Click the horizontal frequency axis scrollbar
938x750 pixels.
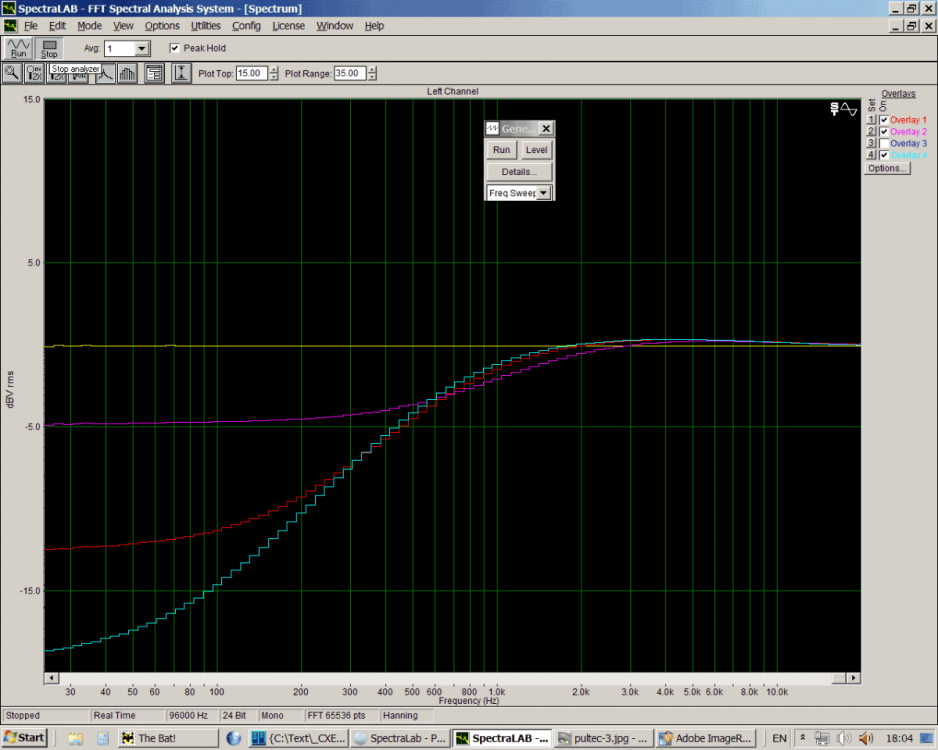pyautogui.click(x=450, y=678)
